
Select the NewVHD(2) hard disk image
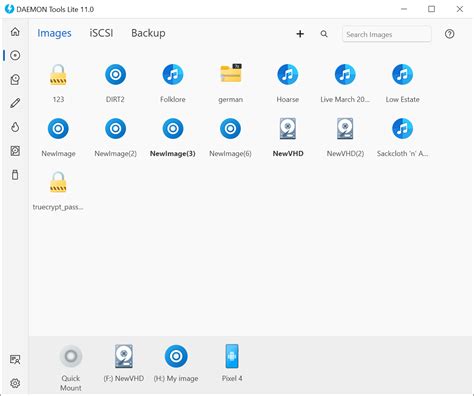[x=345, y=137]
